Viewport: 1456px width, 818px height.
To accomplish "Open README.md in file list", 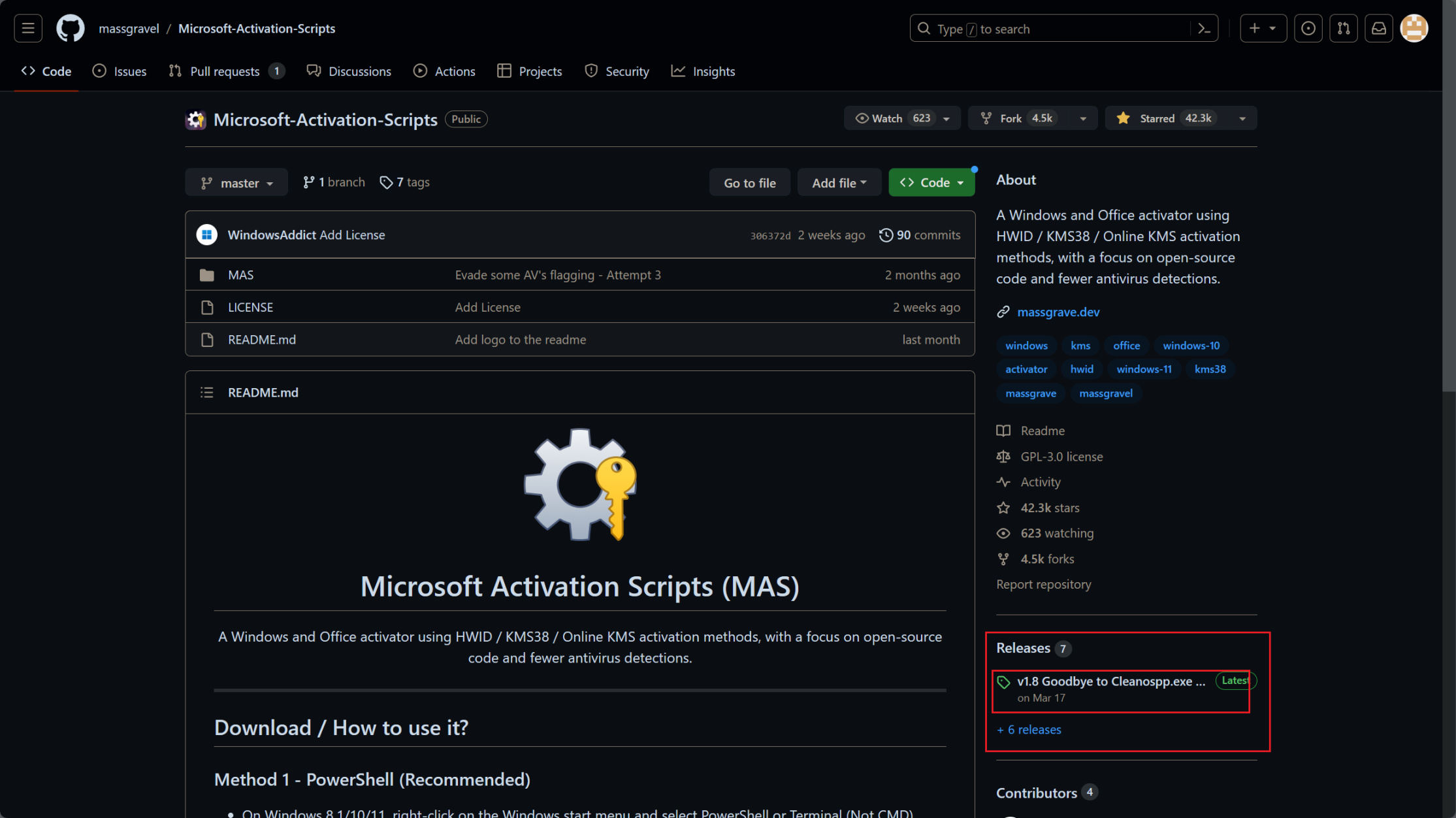I will [261, 340].
